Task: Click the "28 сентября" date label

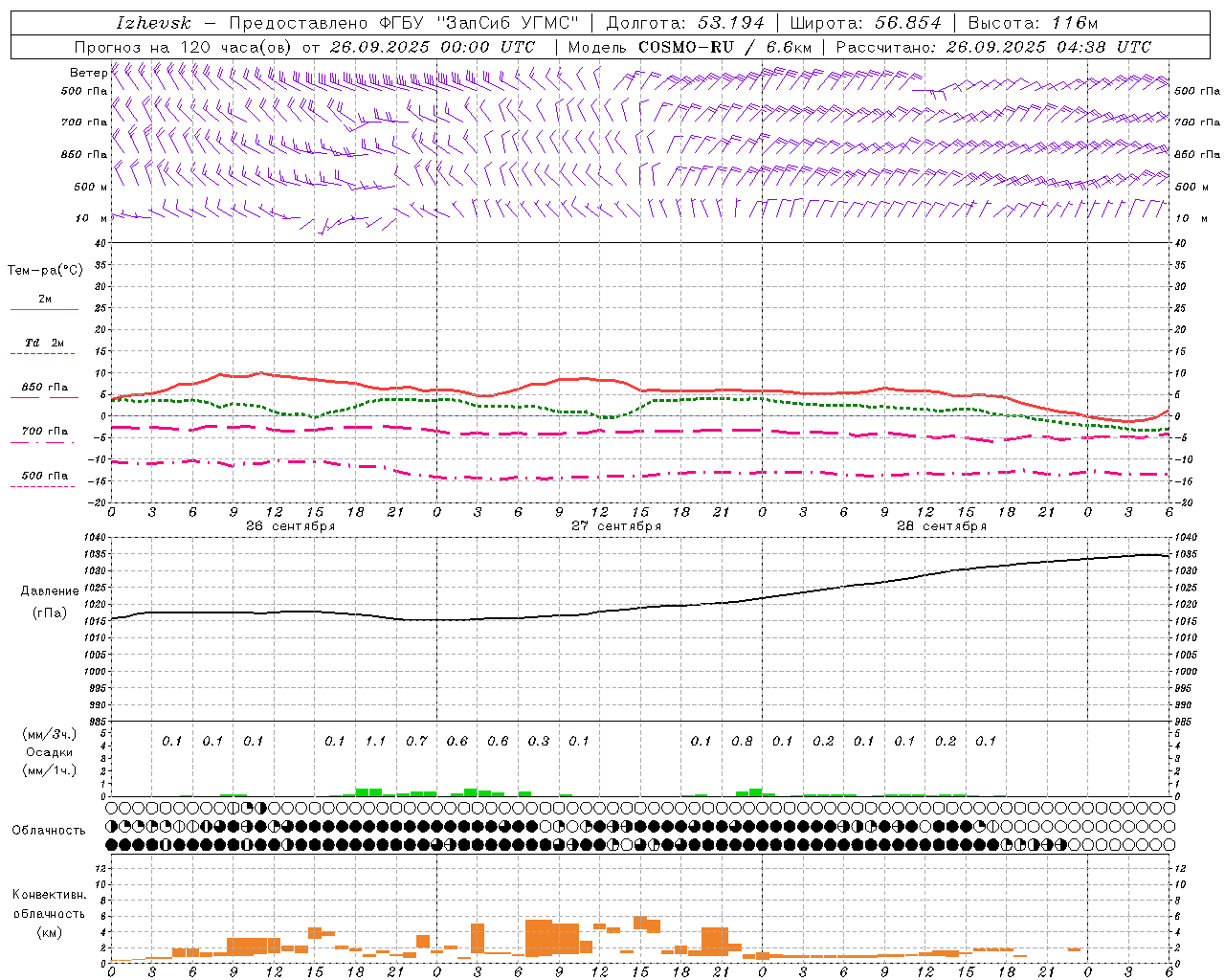Action: (x=941, y=525)
